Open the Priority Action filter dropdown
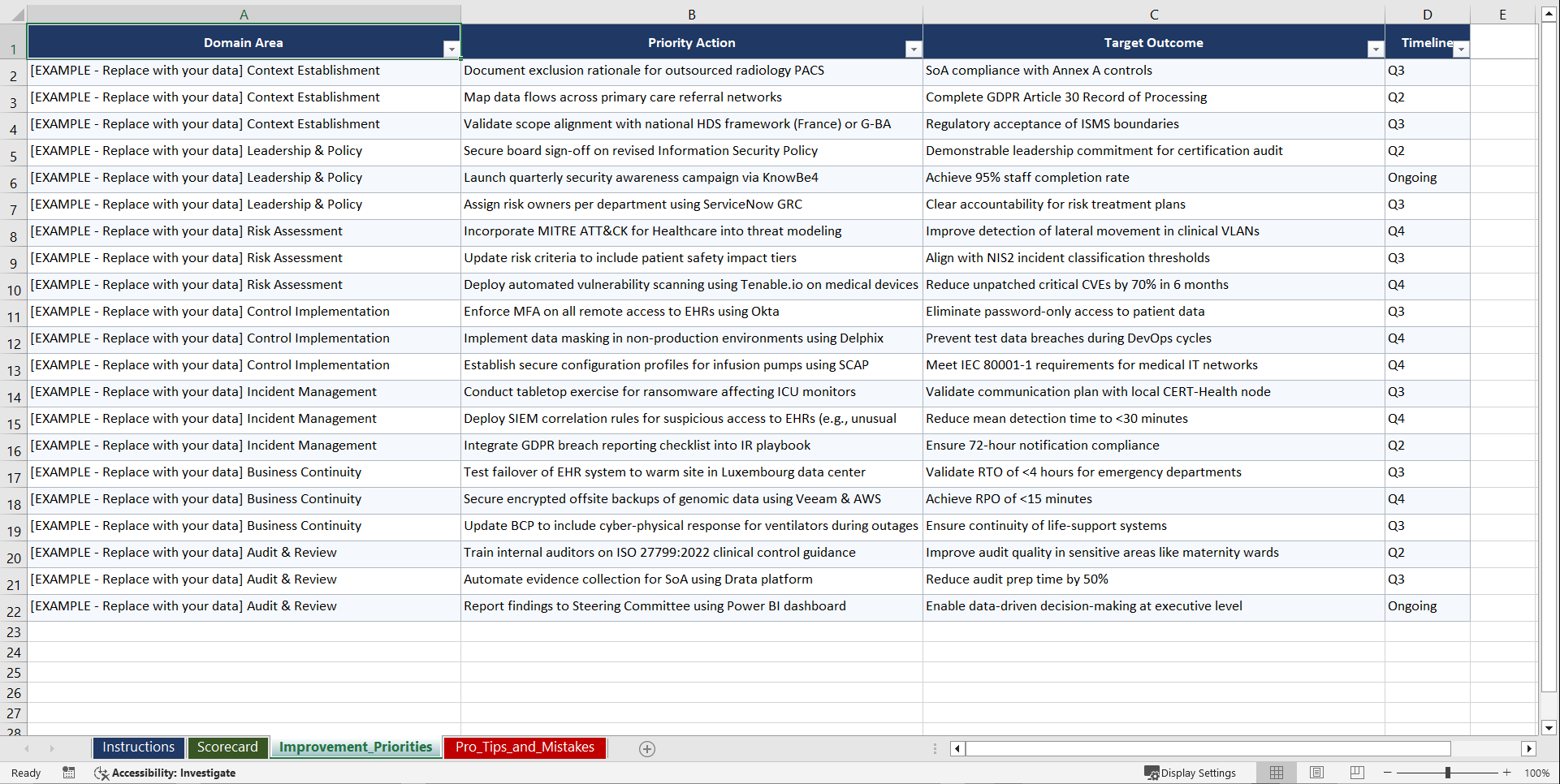Screen dimensions: 1560x784 pos(913,50)
